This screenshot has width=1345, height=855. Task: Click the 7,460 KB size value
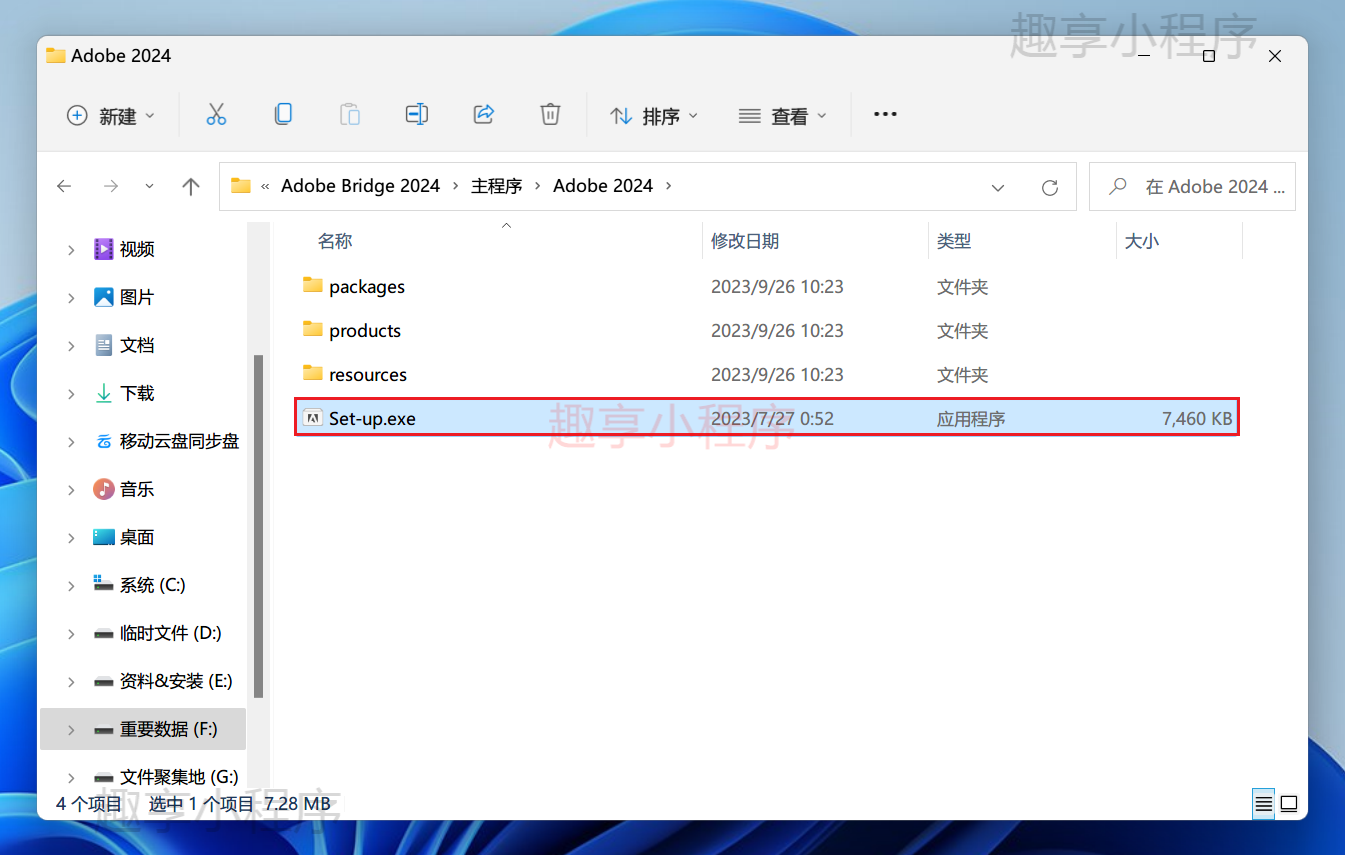pyautogui.click(x=1197, y=419)
